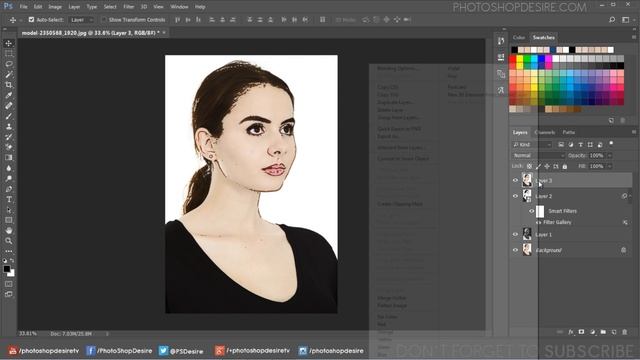640x360 pixels.
Task: Open the Layers panel flyout menu
Action: point(633,132)
